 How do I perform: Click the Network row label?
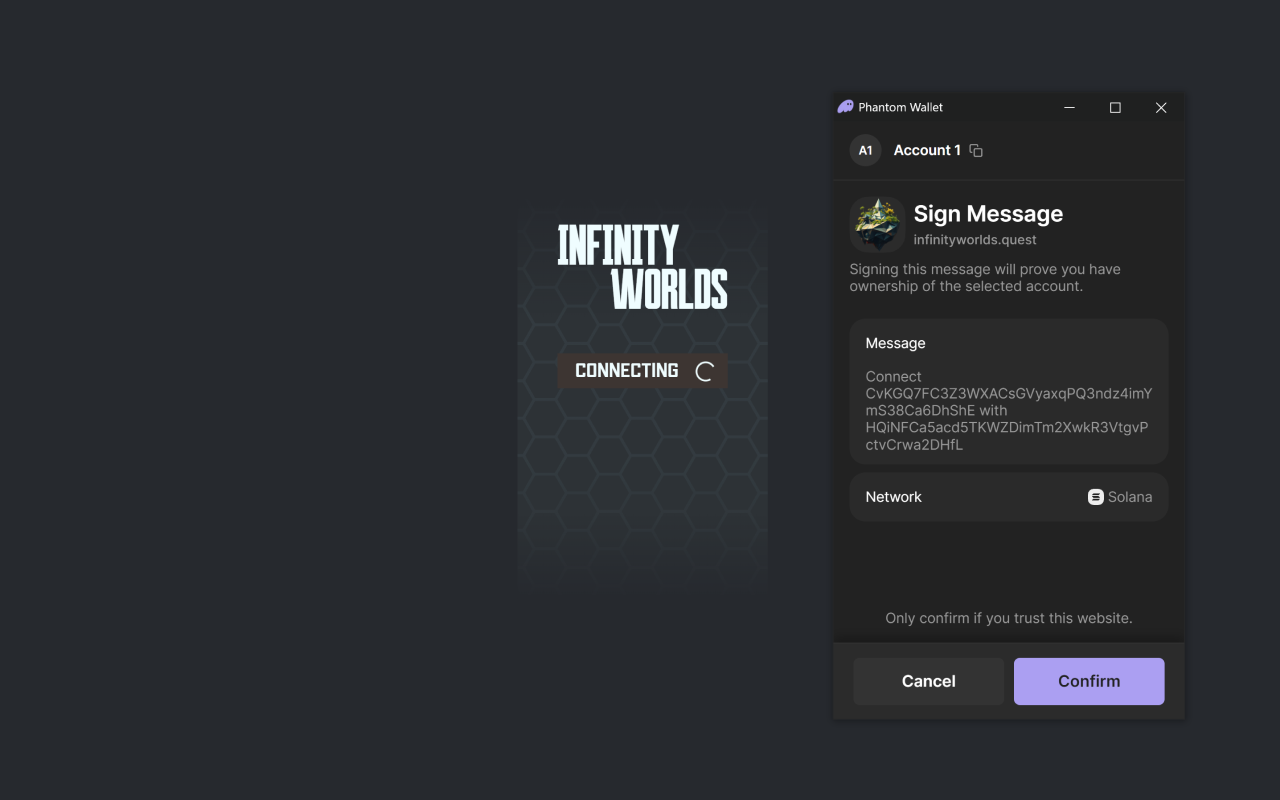[893, 497]
